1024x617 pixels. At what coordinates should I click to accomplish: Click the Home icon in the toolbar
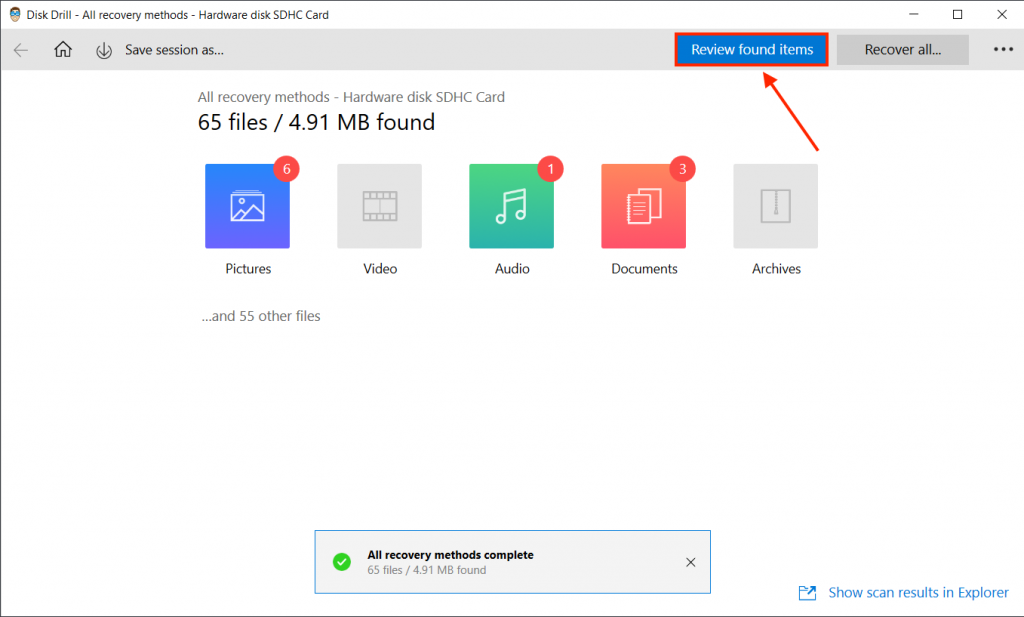point(62,49)
